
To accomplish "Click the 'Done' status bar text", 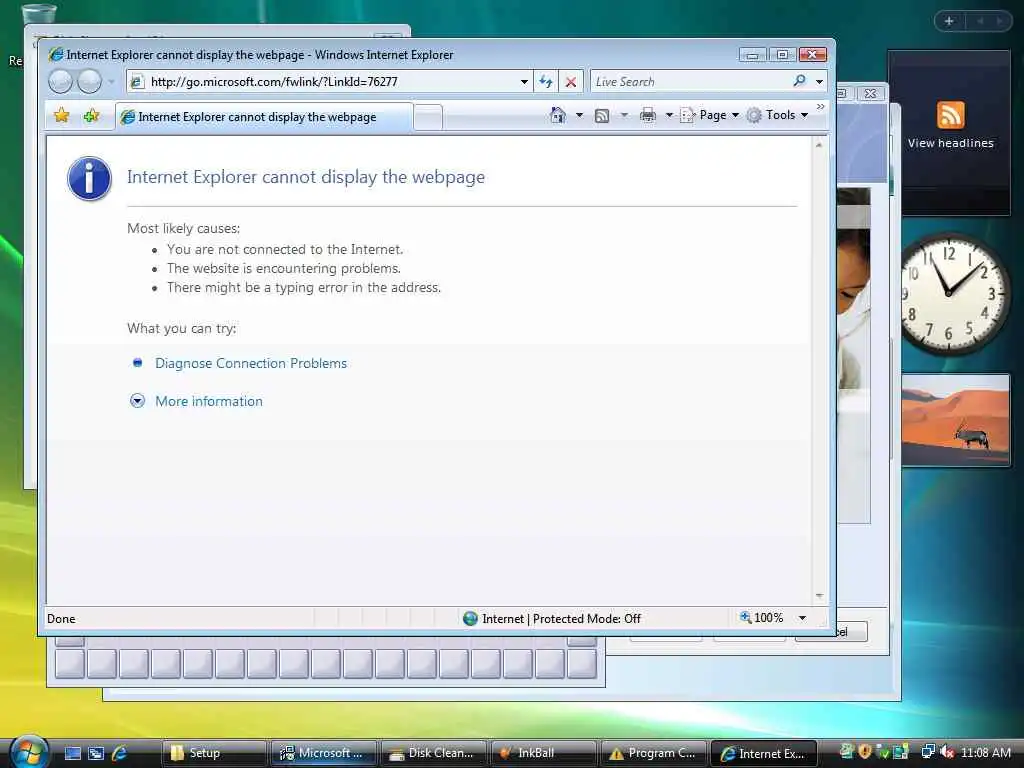I will [x=61, y=618].
